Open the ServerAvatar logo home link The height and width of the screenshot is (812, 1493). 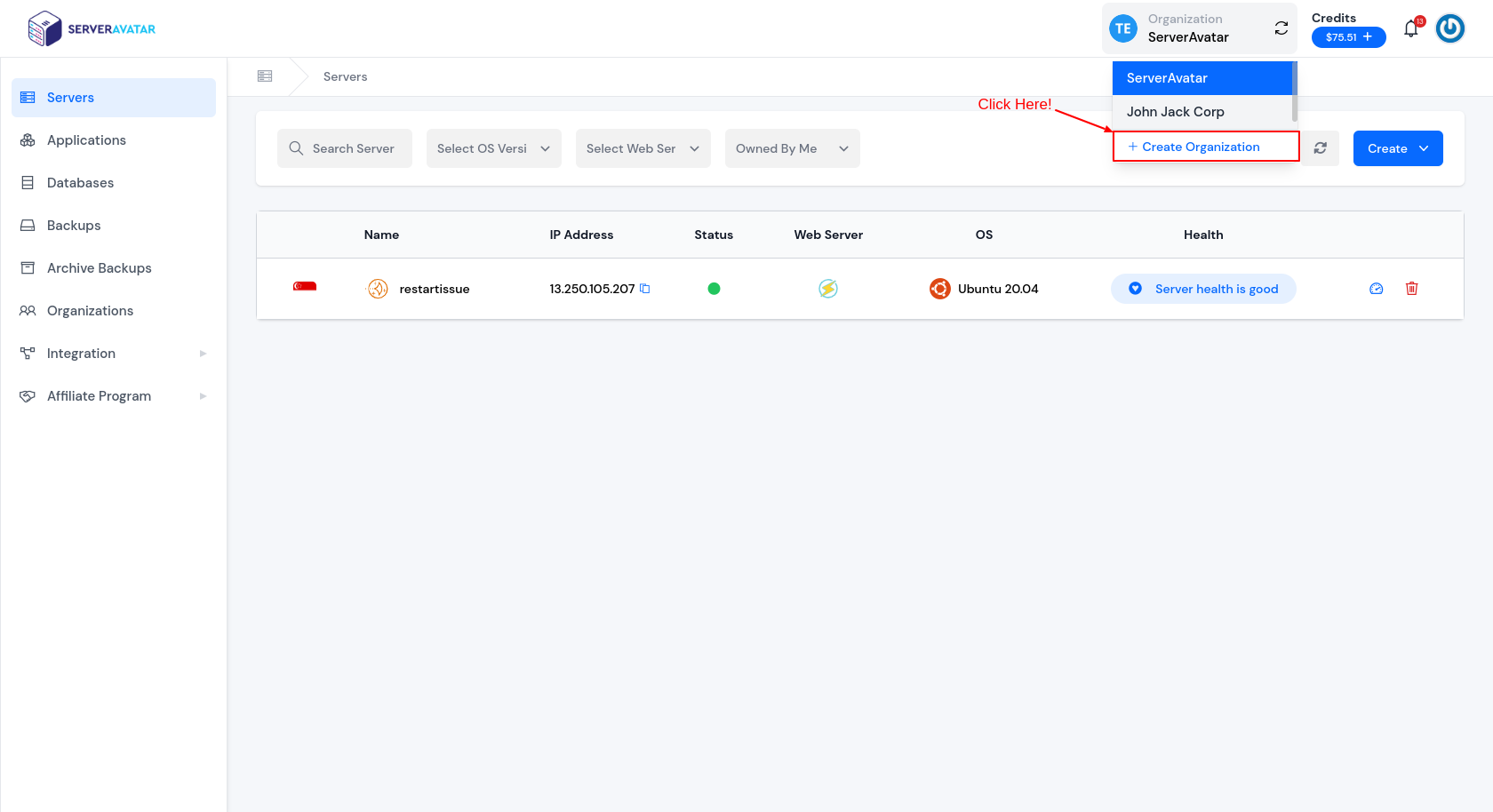tap(92, 28)
